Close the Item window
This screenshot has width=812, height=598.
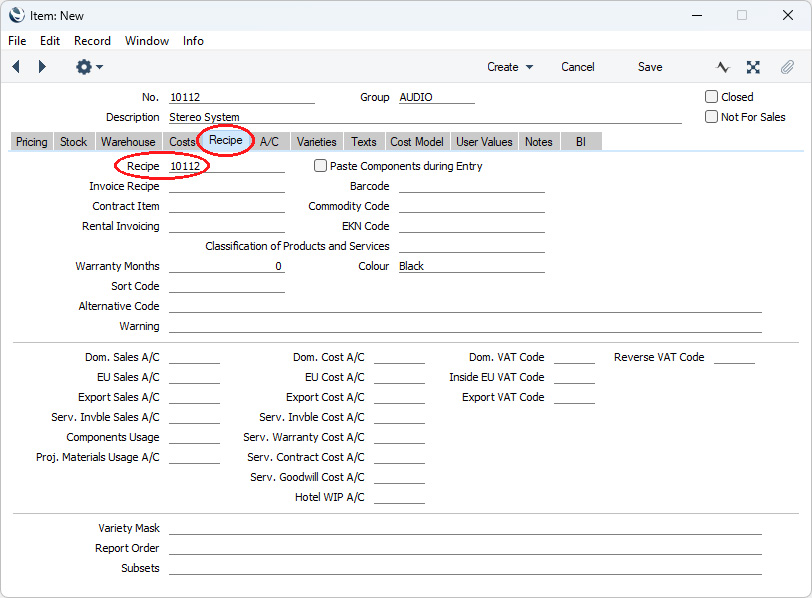coord(788,15)
